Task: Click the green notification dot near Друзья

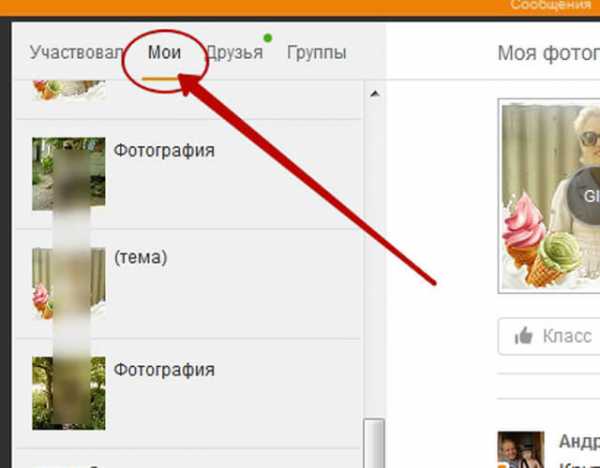Action: [x=268, y=38]
